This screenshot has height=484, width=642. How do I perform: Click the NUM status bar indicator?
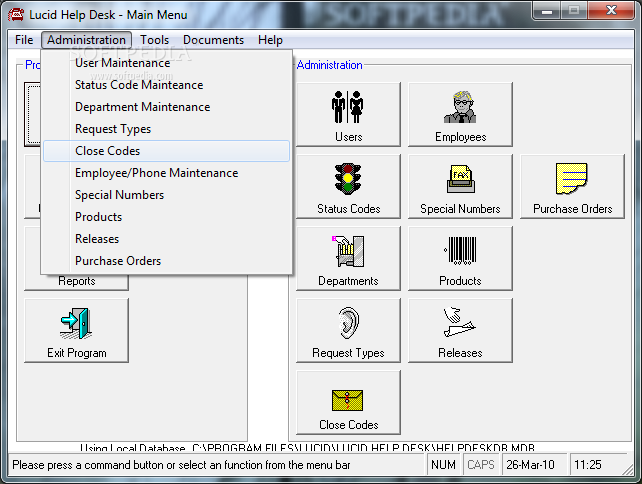(x=443, y=465)
